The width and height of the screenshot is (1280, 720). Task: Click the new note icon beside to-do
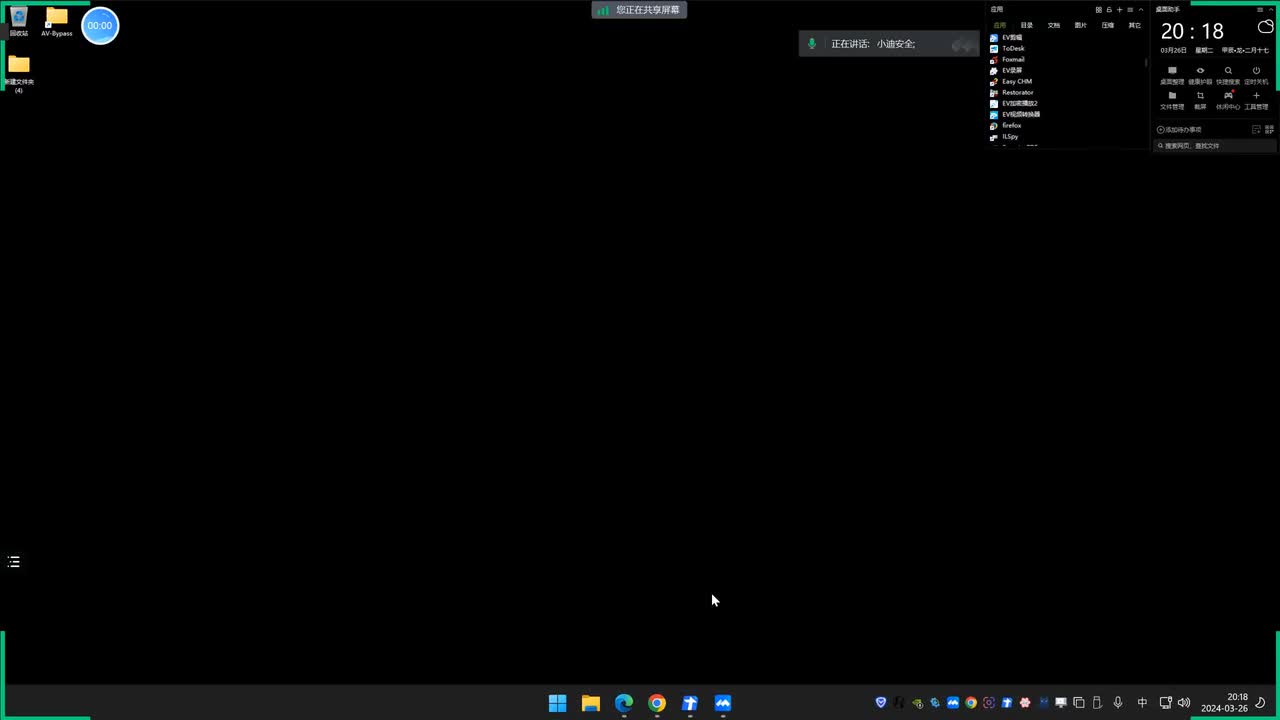pos(1256,130)
